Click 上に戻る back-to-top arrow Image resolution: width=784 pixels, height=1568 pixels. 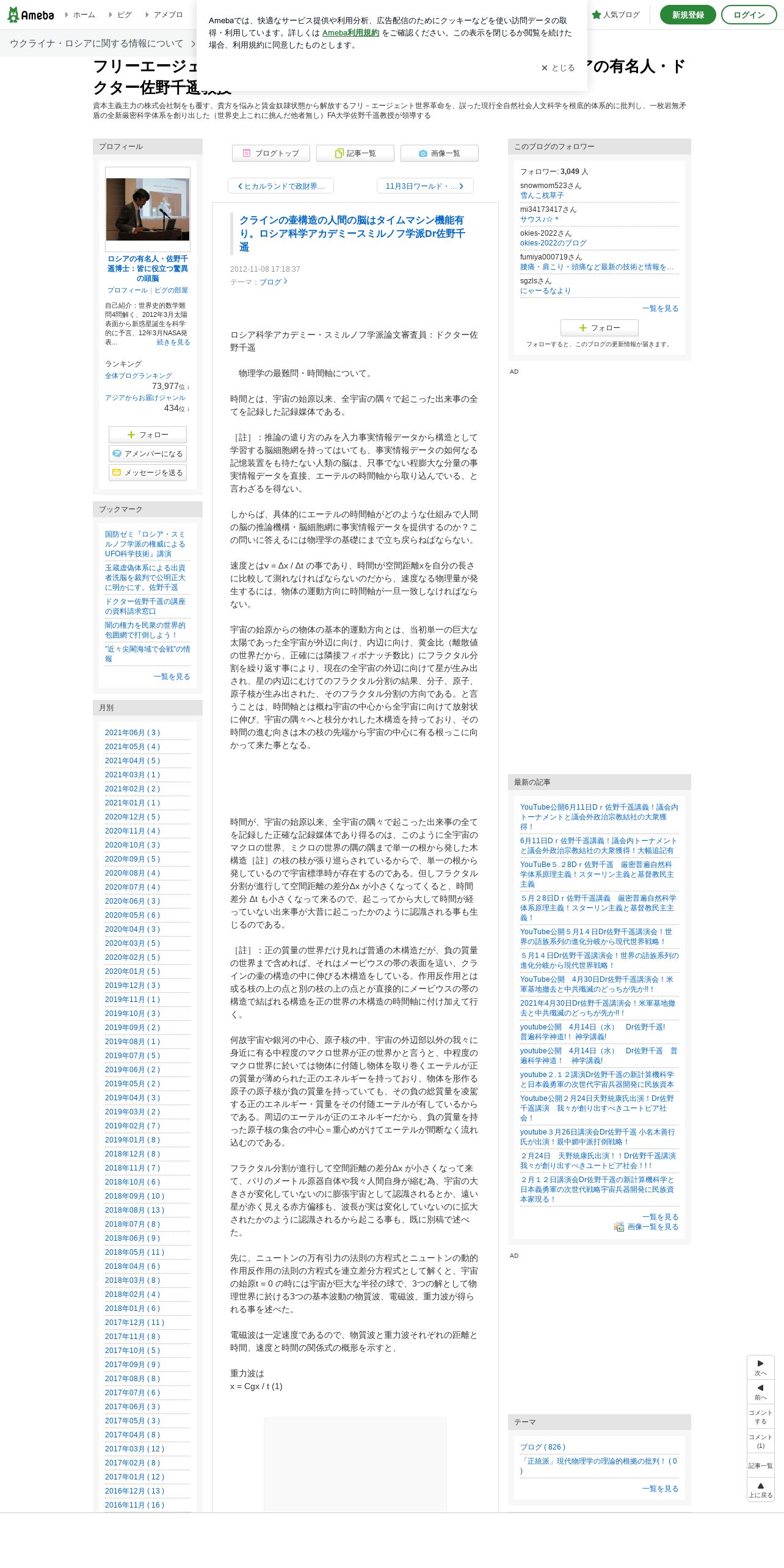[x=761, y=1490]
